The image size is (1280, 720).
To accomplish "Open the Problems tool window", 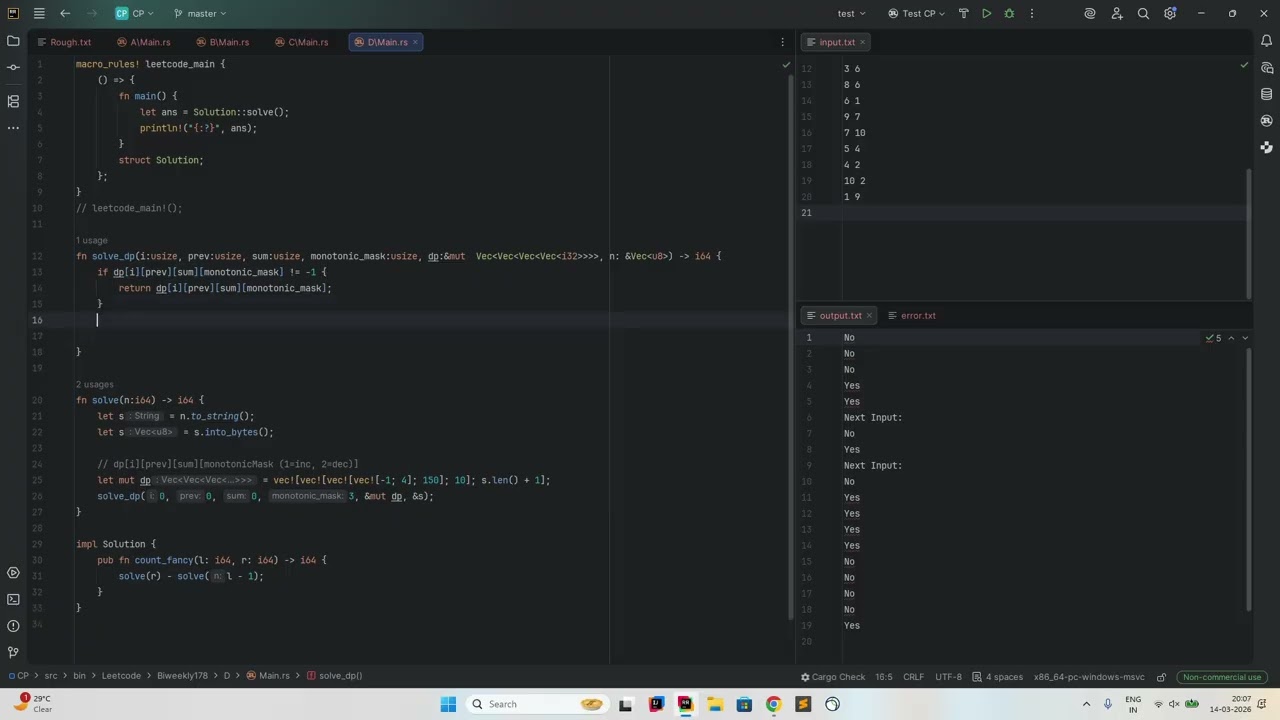I will coord(13,626).
